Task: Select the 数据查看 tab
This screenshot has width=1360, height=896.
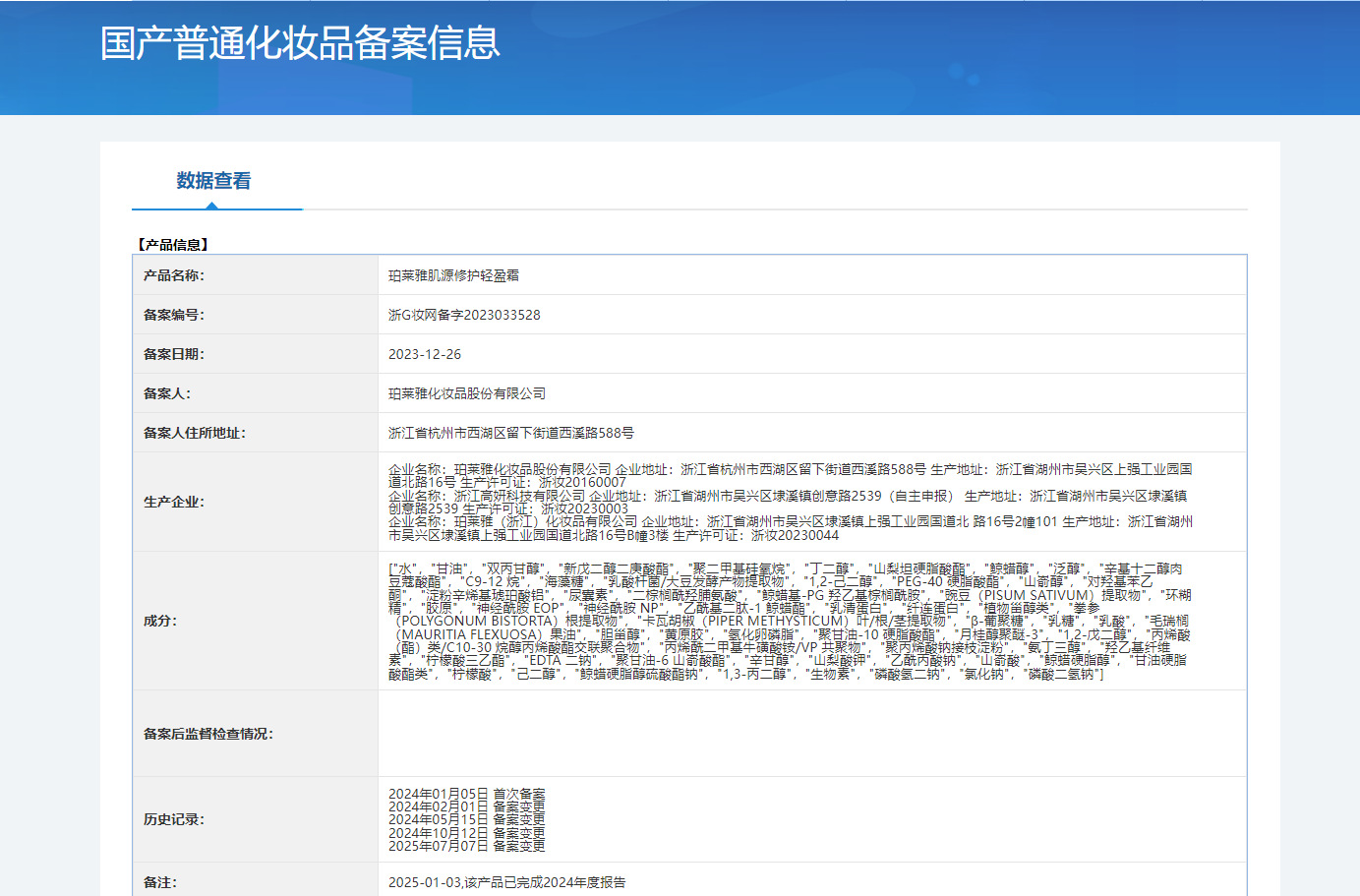Action: pyautogui.click(x=213, y=181)
